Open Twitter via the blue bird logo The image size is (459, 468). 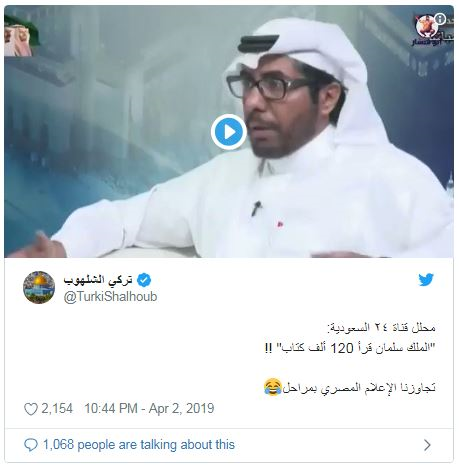(x=426, y=279)
